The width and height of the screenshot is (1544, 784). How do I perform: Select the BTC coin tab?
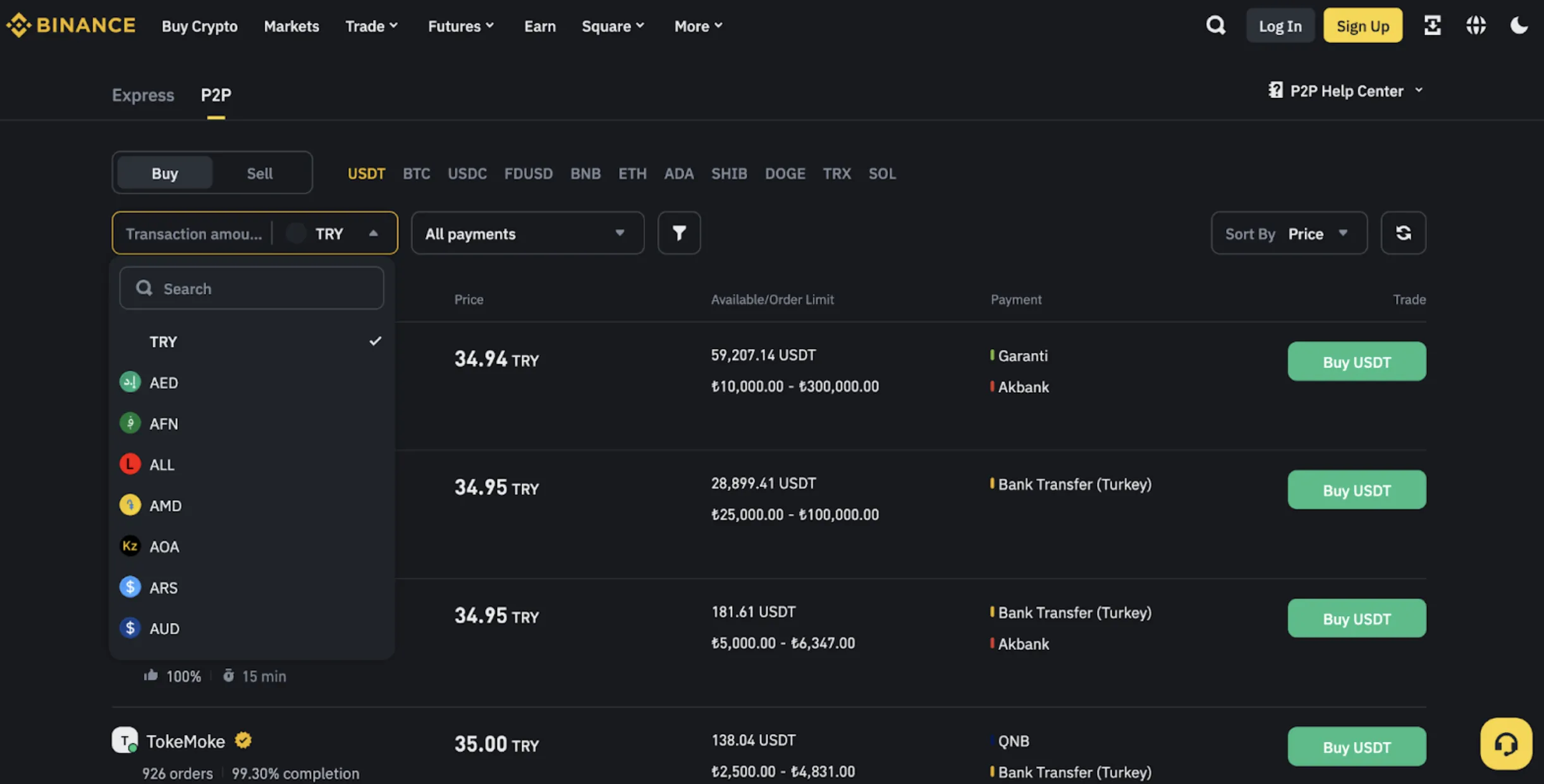(416, 173)
